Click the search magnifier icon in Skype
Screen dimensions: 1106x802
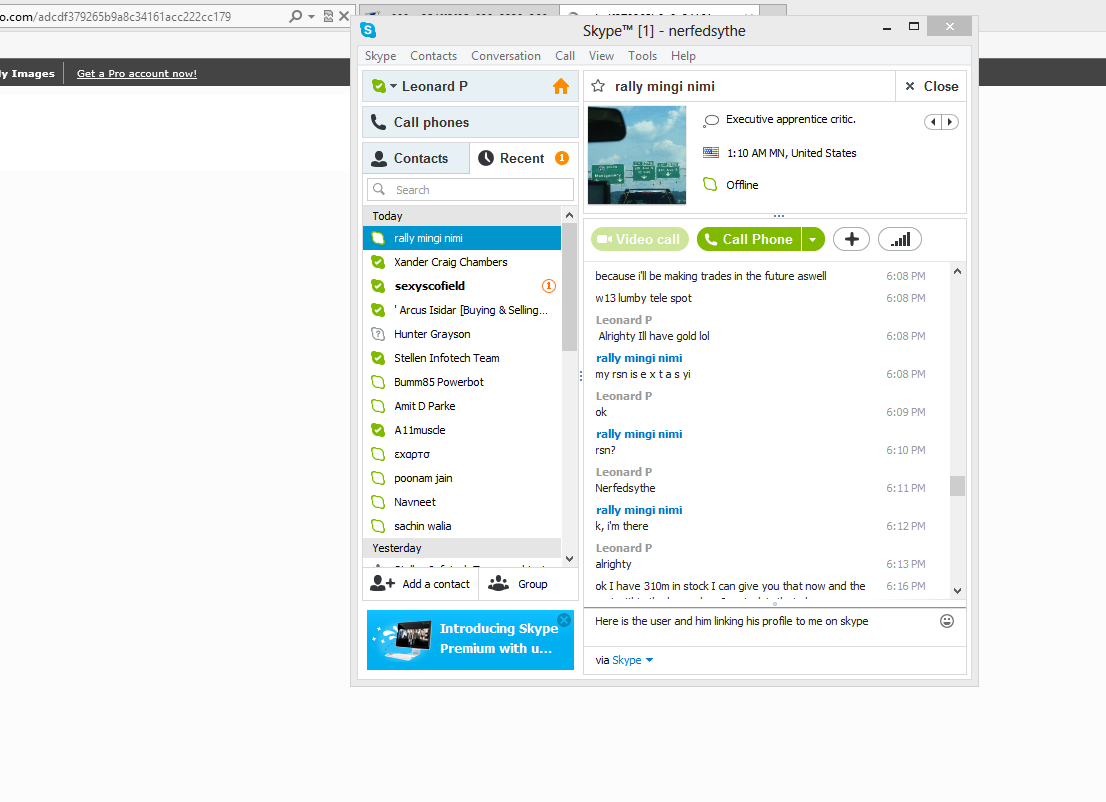(x=379, y=189)
